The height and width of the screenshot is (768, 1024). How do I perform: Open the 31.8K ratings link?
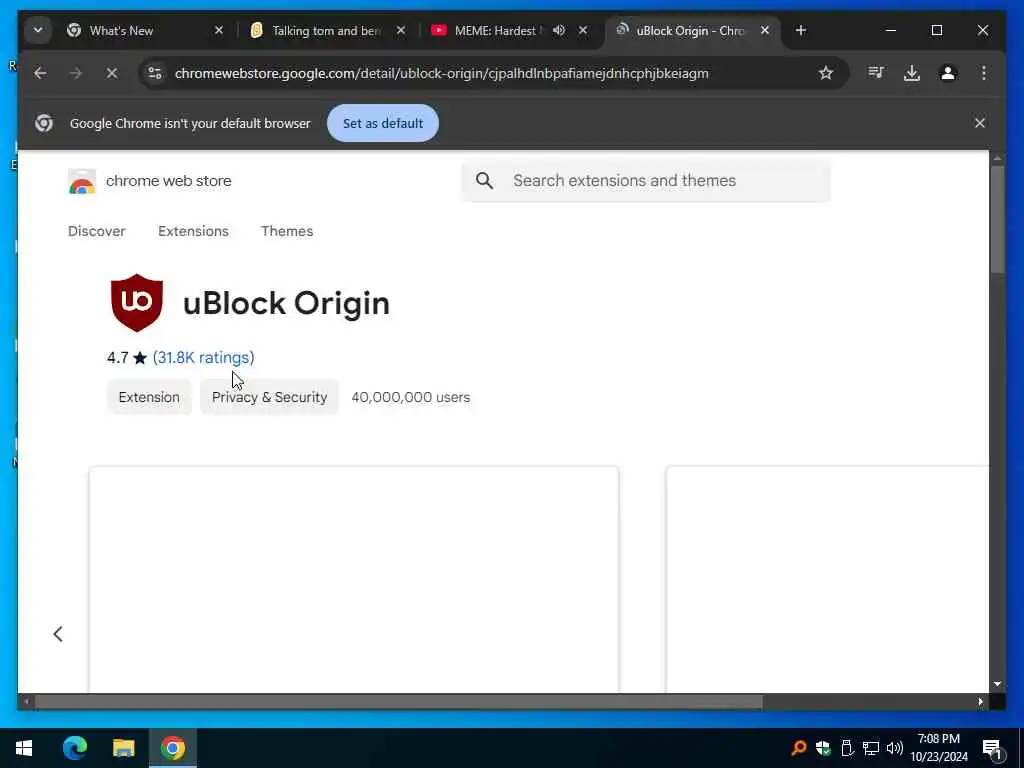(x=203, y=357)
